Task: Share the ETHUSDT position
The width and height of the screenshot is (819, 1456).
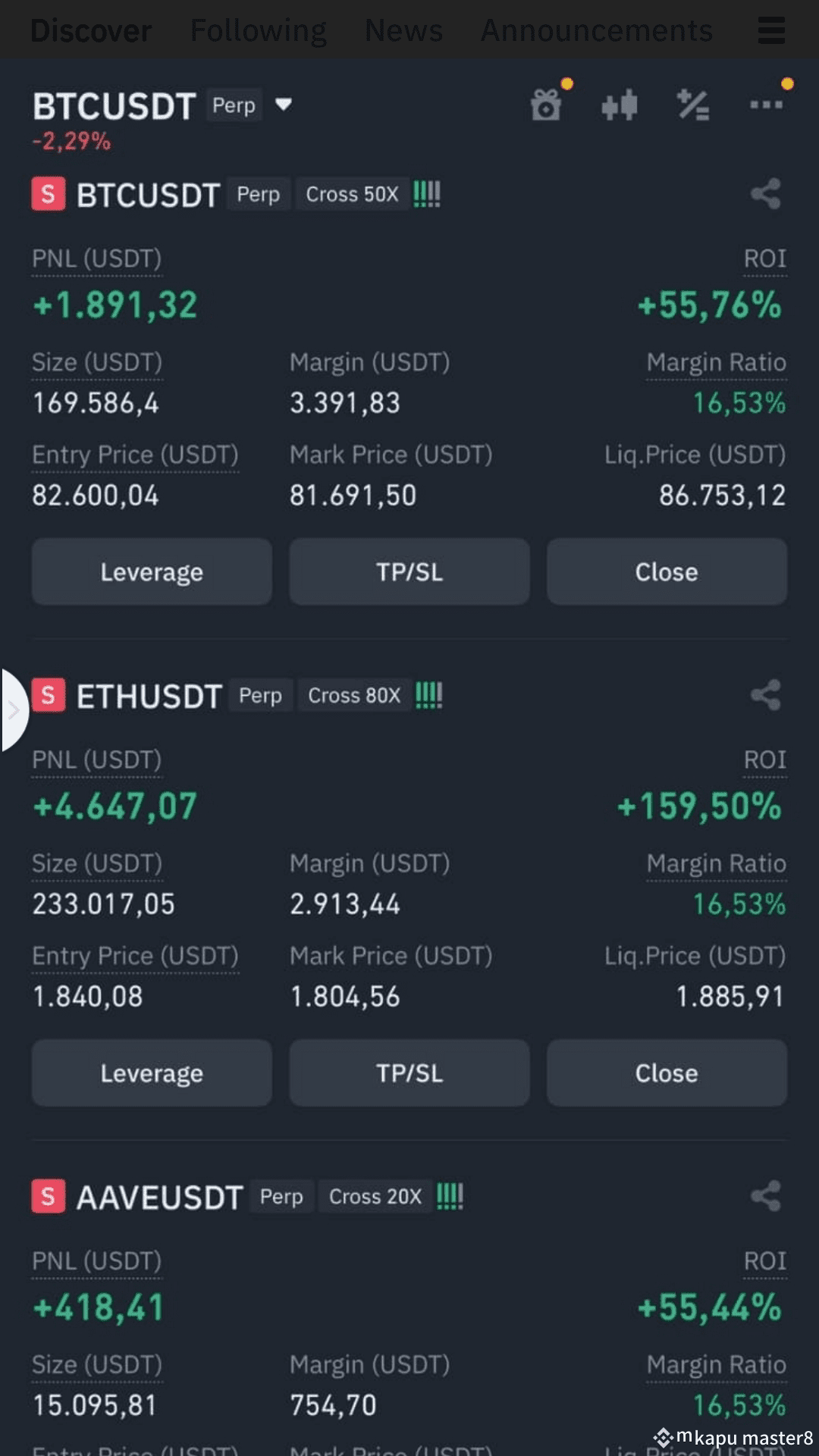Action: coord(766,695)
